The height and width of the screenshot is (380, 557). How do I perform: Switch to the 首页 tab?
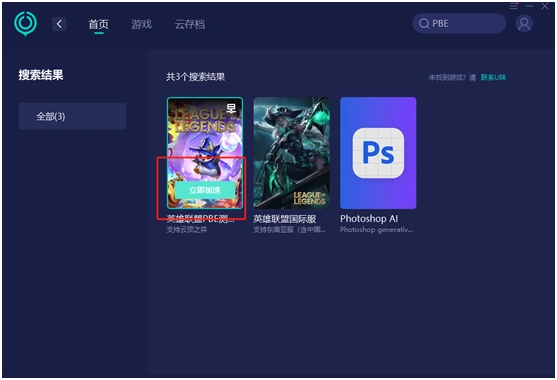coord(98,24)
